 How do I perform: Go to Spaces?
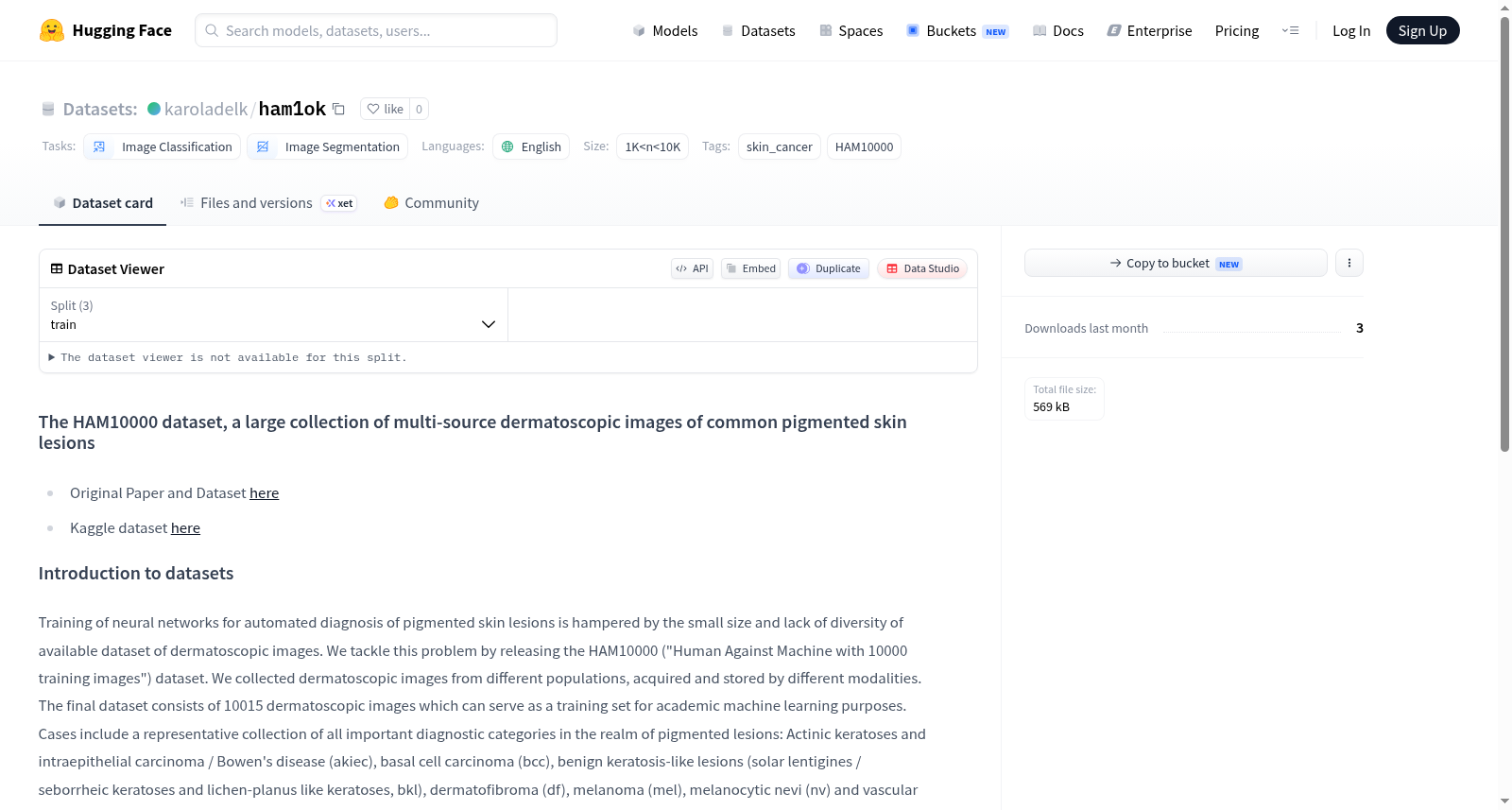[851, 31]
